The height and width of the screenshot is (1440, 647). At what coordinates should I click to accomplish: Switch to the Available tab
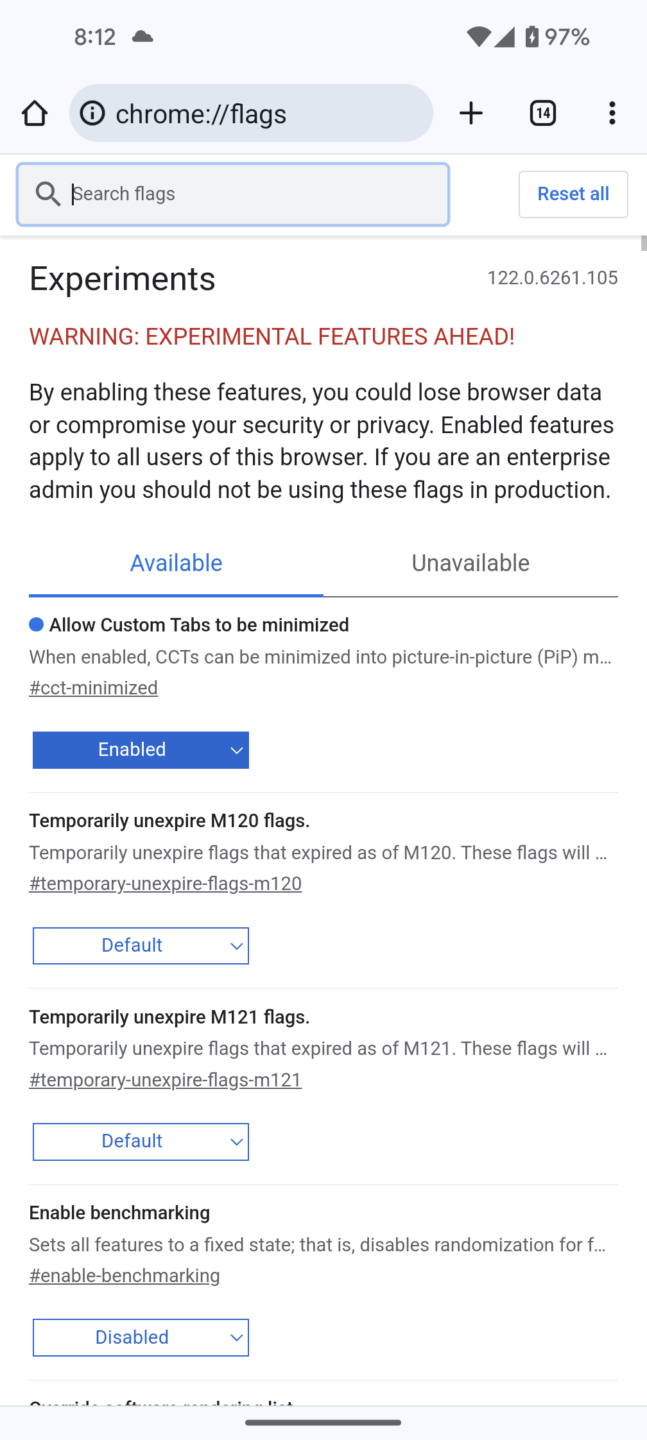[176, 563]
